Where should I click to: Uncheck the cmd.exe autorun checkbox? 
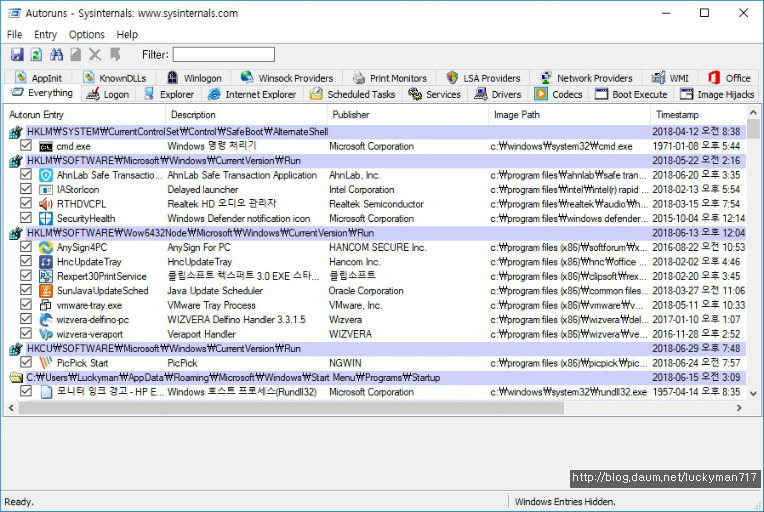point(26,146)
